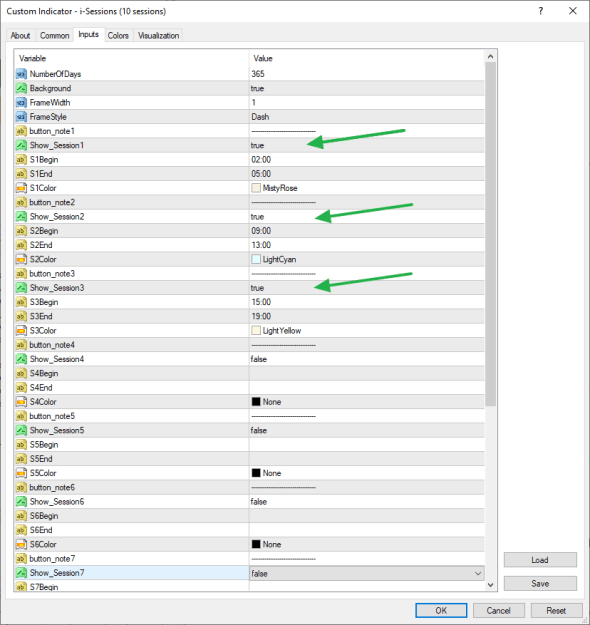Click the S2End 13:00 value field

tap(366, 245)
